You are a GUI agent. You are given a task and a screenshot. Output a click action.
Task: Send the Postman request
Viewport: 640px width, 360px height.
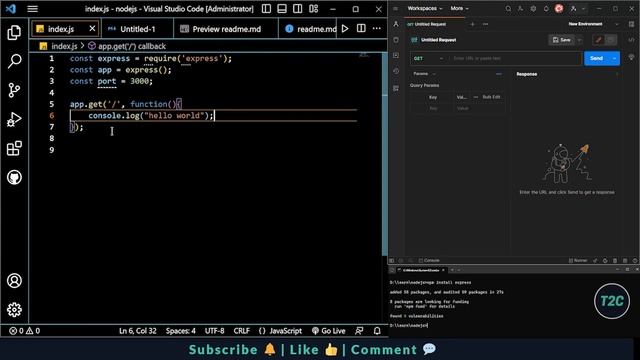click(x=596, y=58)
